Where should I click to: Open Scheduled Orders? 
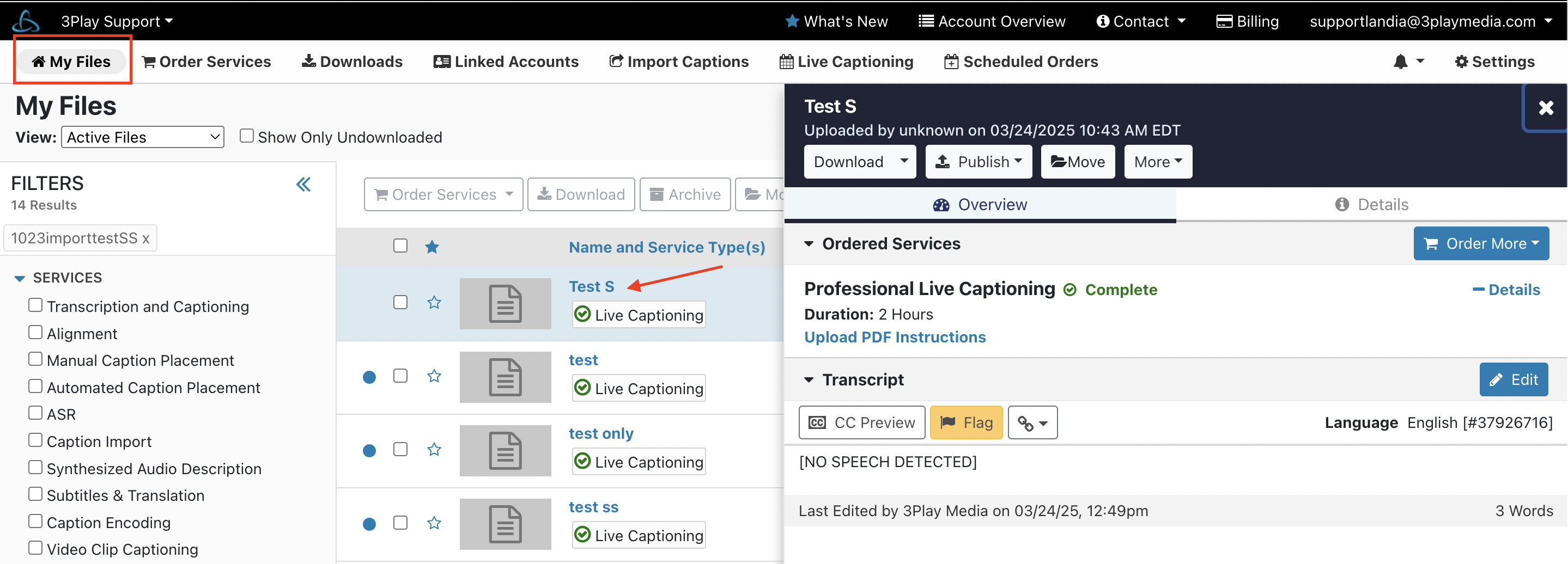pyautogui.click(x=1021, y=62)
